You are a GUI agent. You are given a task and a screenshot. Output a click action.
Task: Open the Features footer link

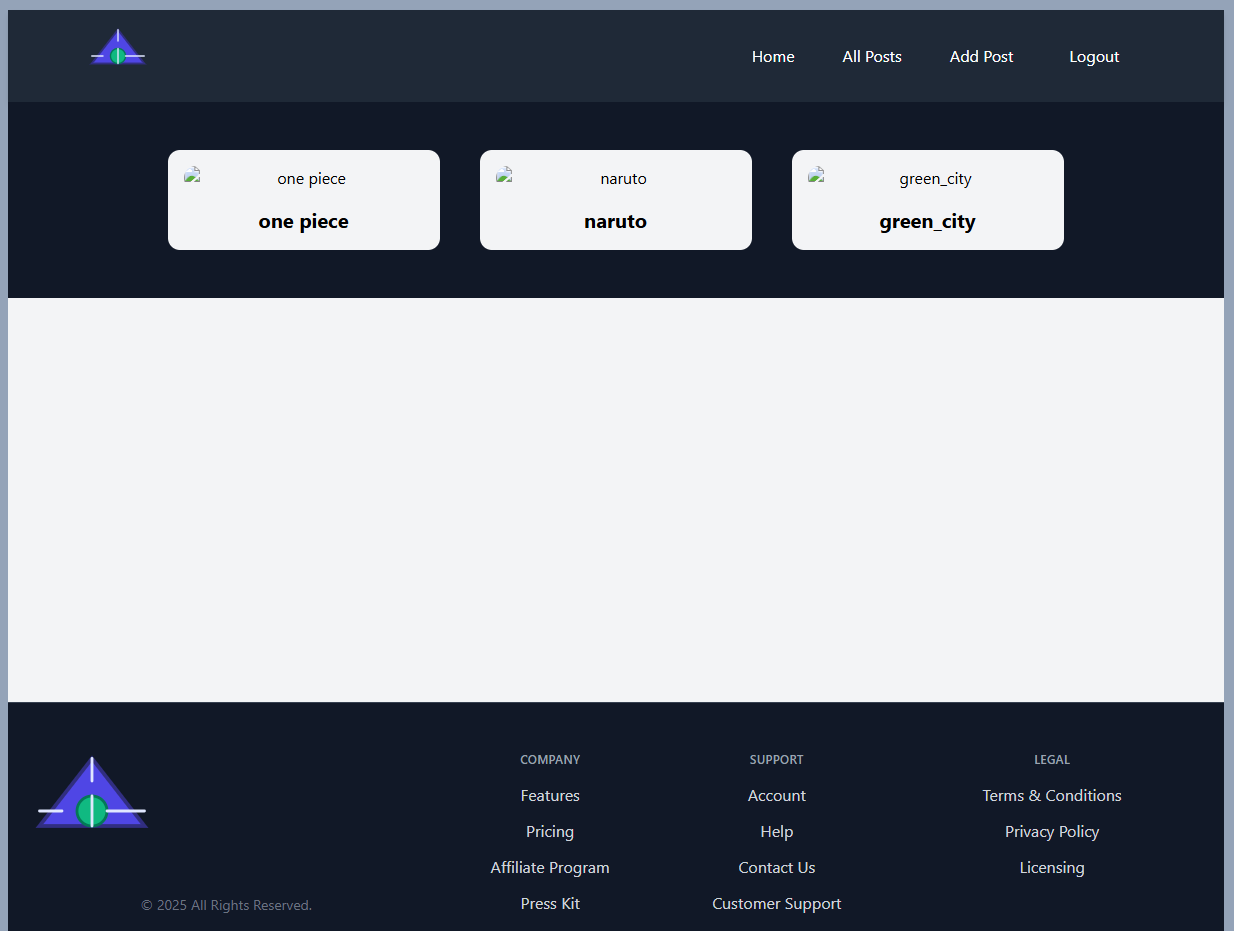[550, 796]
